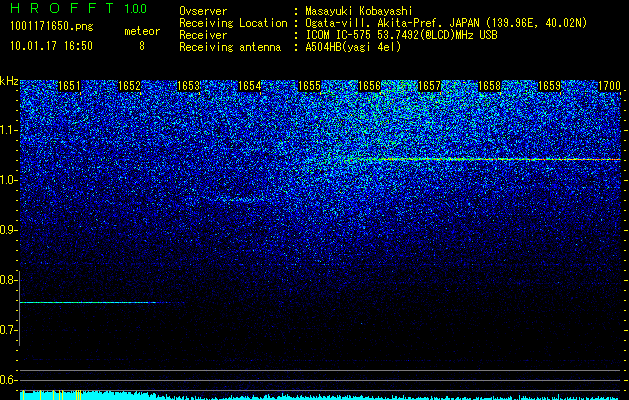Screen dimensions: 629x400
Task: Click the 0.6 kHz axis label
Action: 8,380
